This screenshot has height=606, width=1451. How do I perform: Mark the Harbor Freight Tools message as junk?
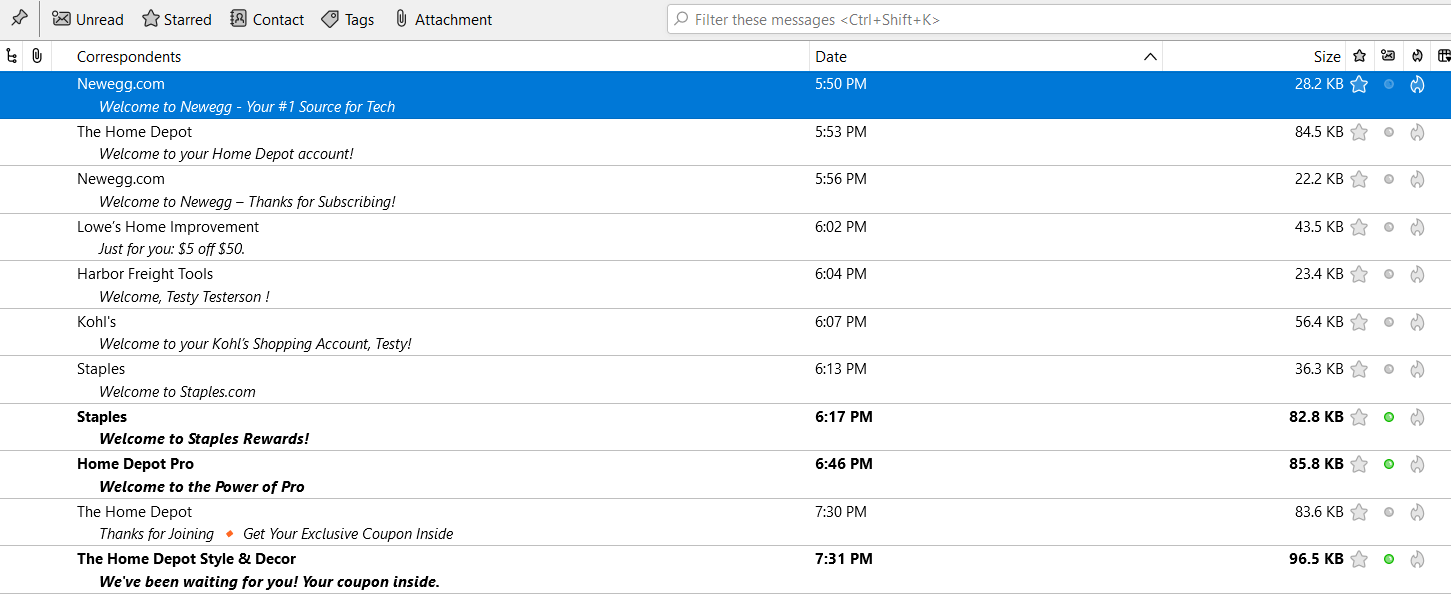pyautogui.click(x=1417, y=274)
